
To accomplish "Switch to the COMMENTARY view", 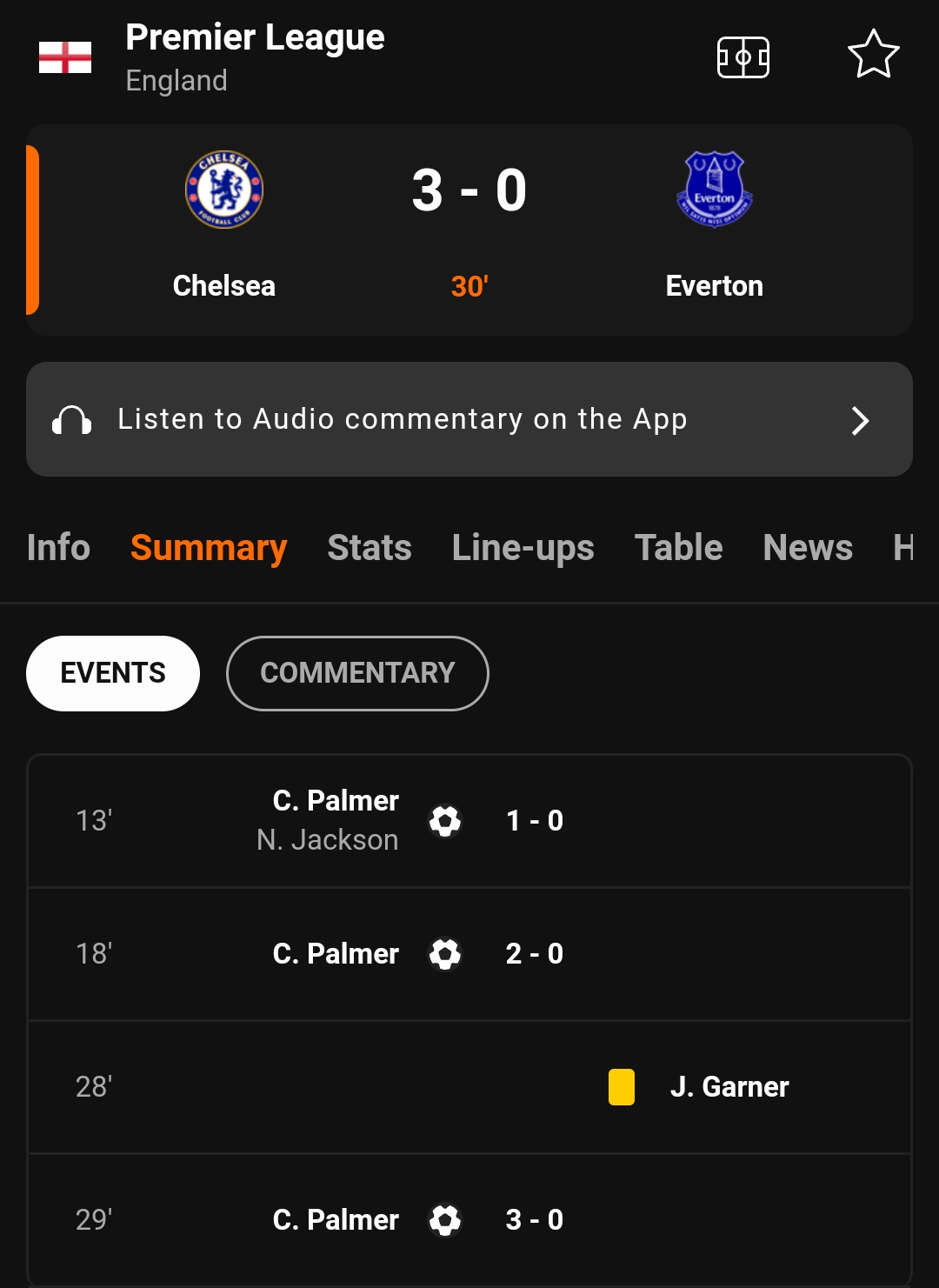I will [x=357, y=673].
